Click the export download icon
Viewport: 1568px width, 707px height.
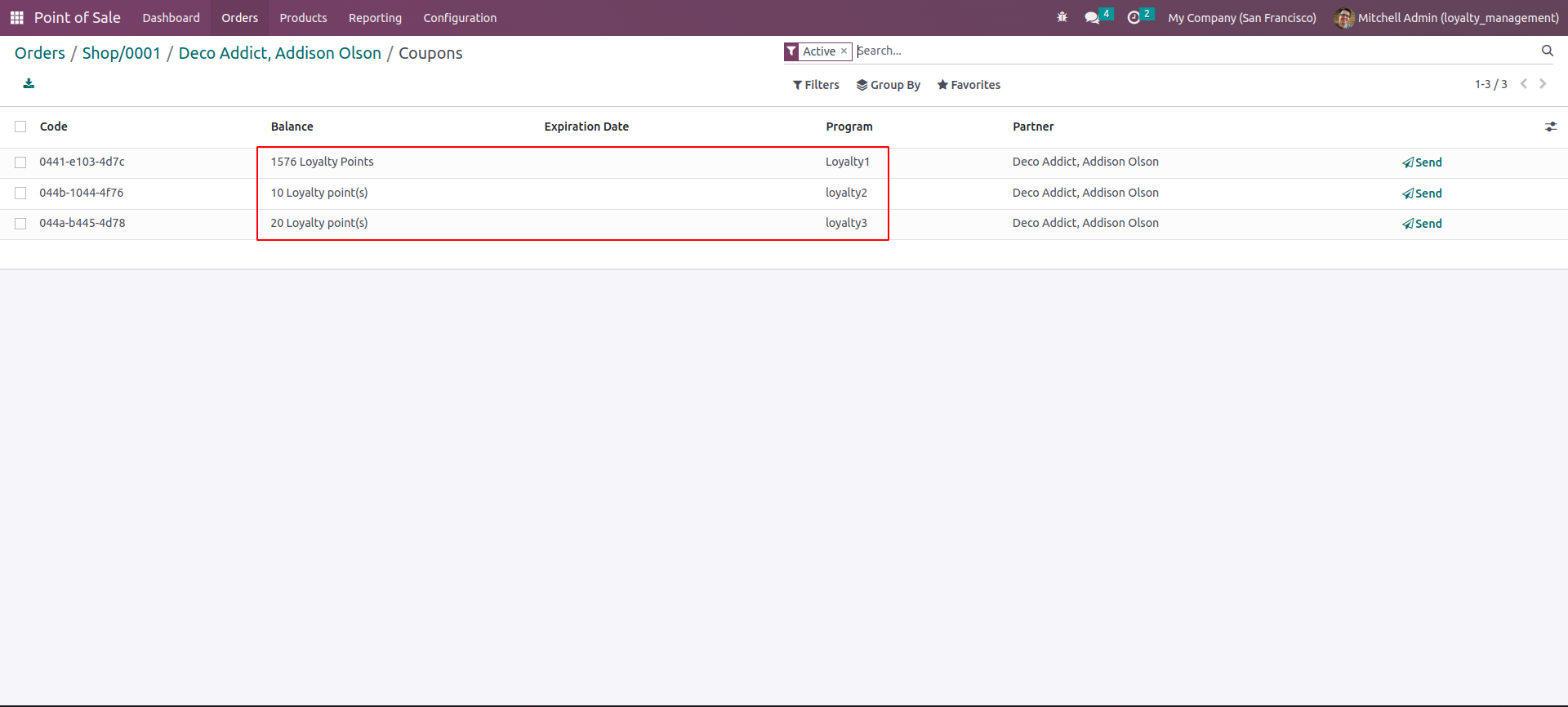point(29,83)
